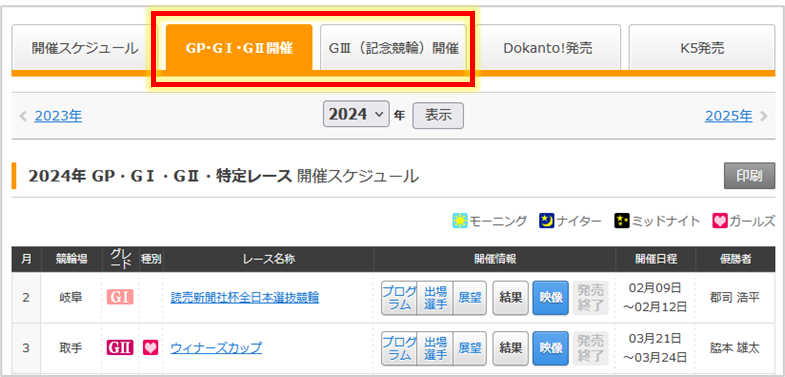The image size is (785, 377).
Task: Click the モーニング sun legend icon
Action: [460, 220]
